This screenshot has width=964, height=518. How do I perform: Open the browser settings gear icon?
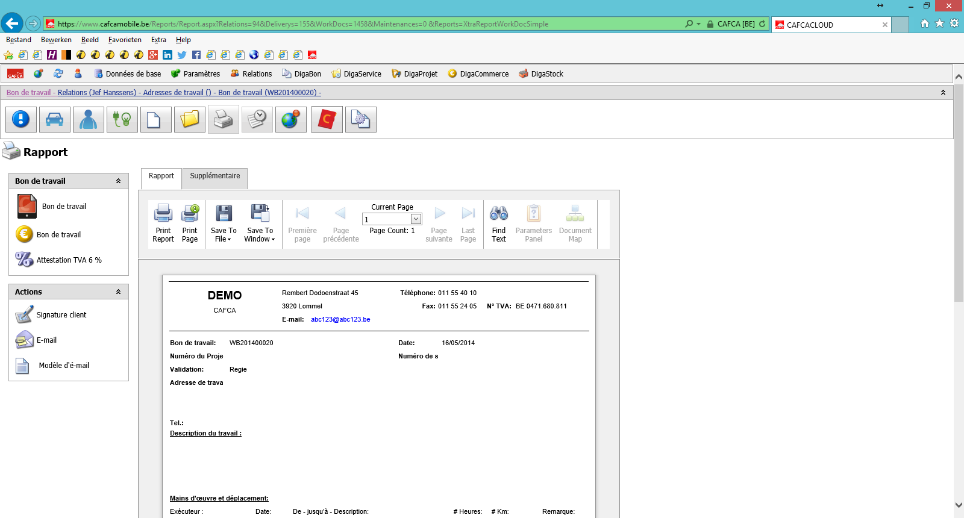(954, 23)
